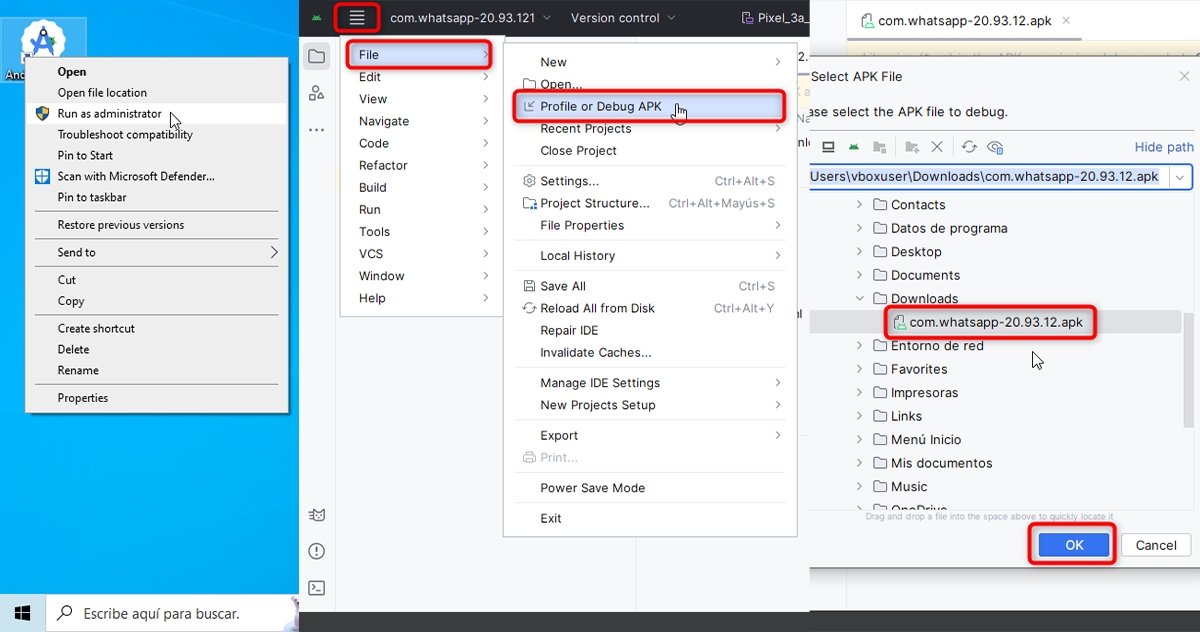Click the Problems exclamation icon in sidebar
The image size is (1200, 632).
coord(317,551)
